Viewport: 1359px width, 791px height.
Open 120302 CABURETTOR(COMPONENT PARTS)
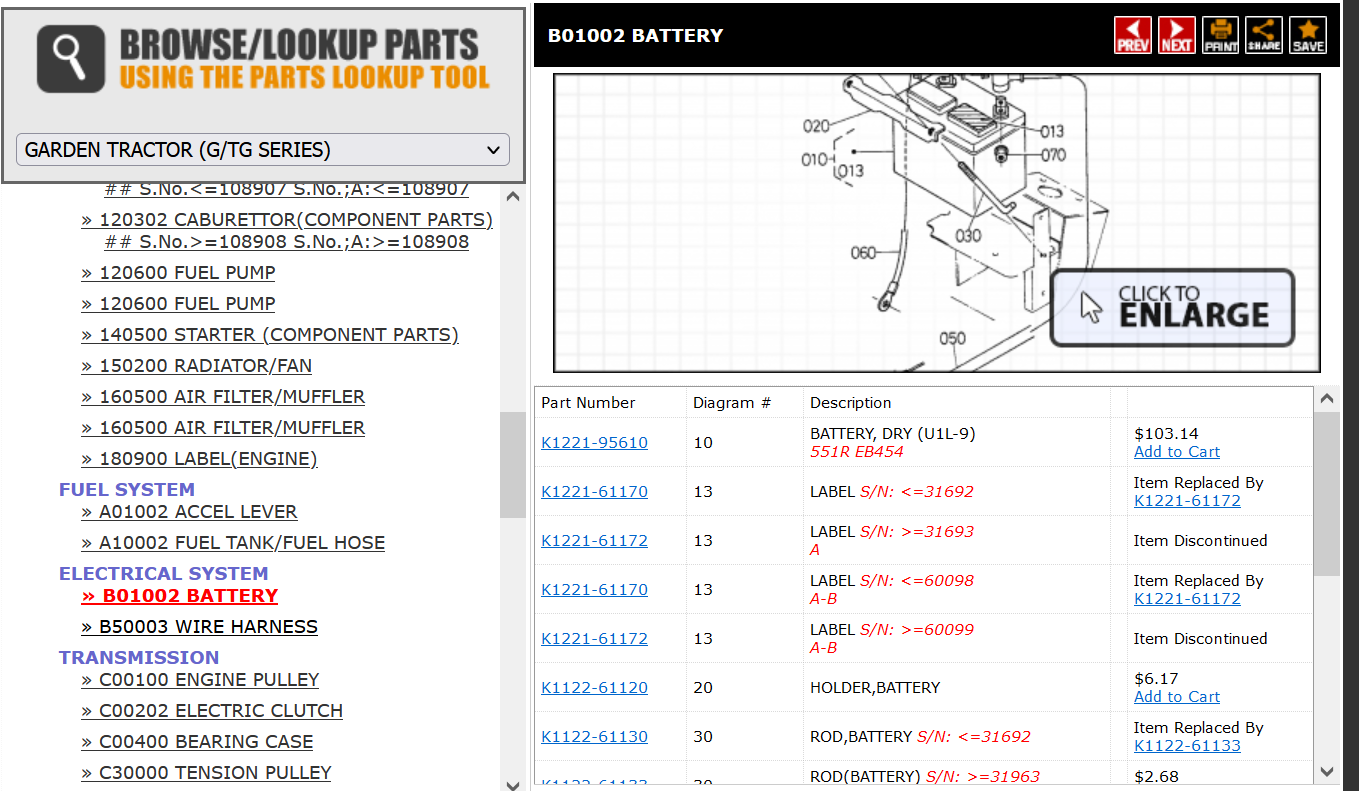(x=287, y=220)
